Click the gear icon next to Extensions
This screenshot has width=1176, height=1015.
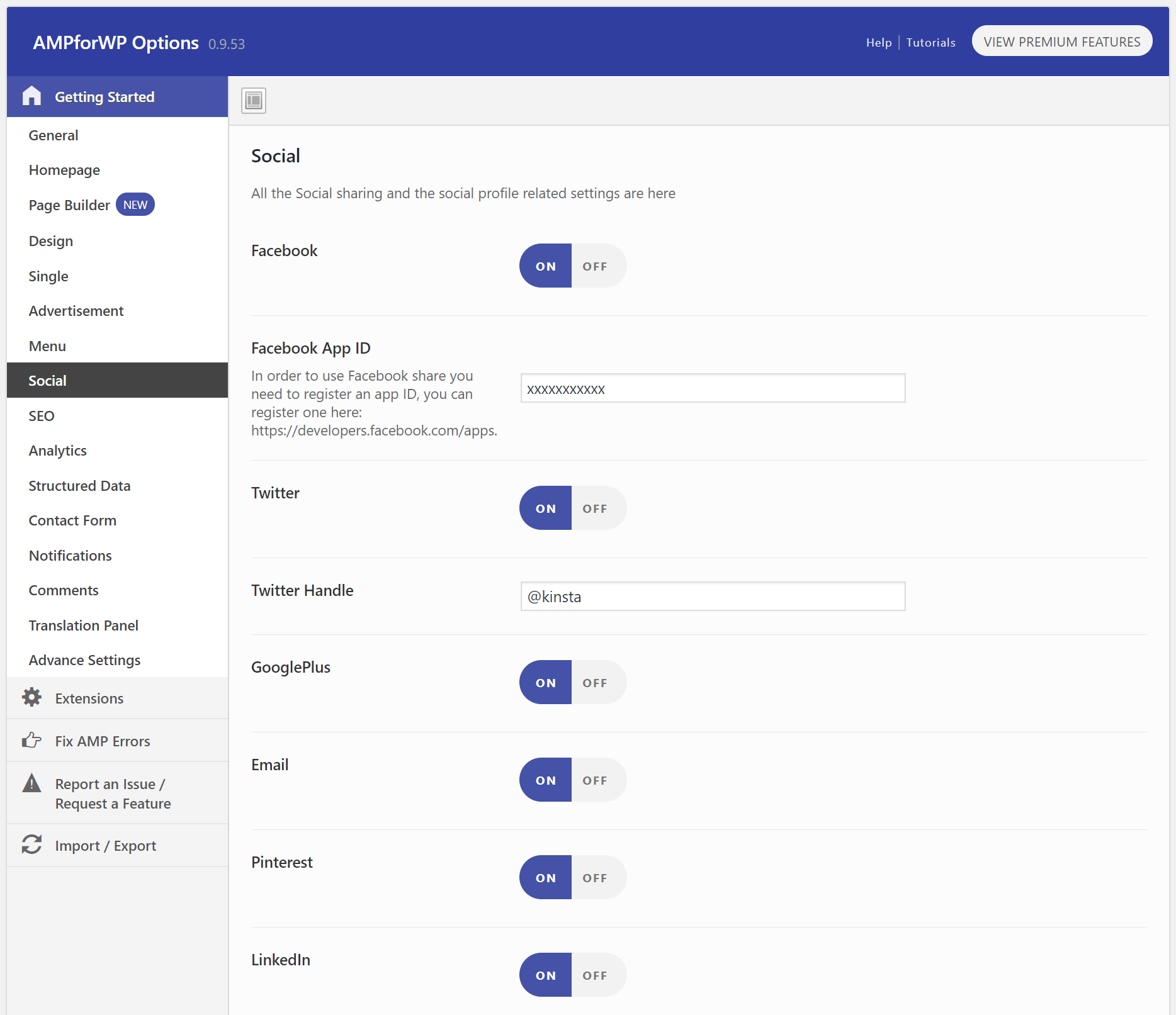tap(31, 697)
